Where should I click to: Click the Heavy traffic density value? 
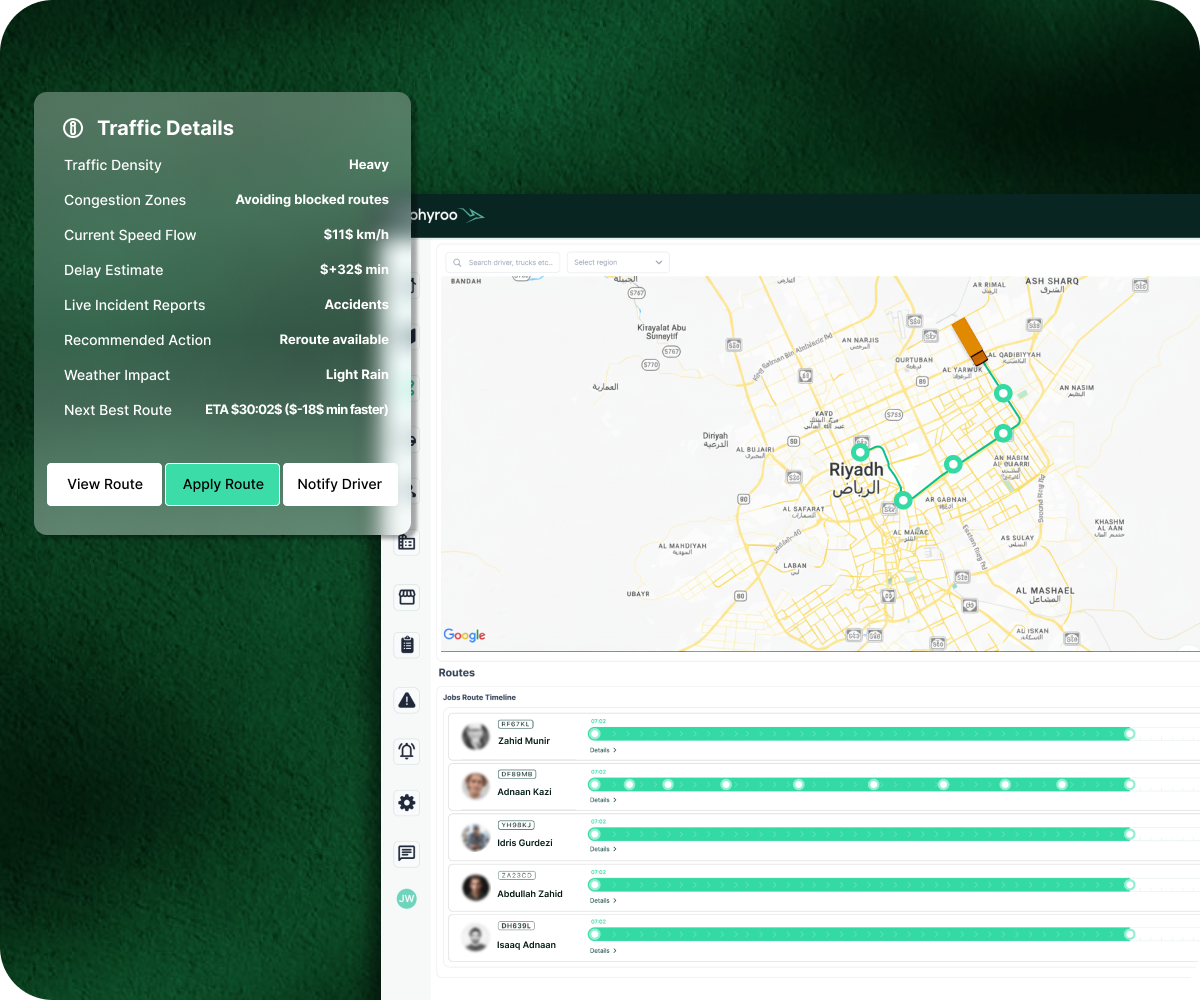coord(369,165)
